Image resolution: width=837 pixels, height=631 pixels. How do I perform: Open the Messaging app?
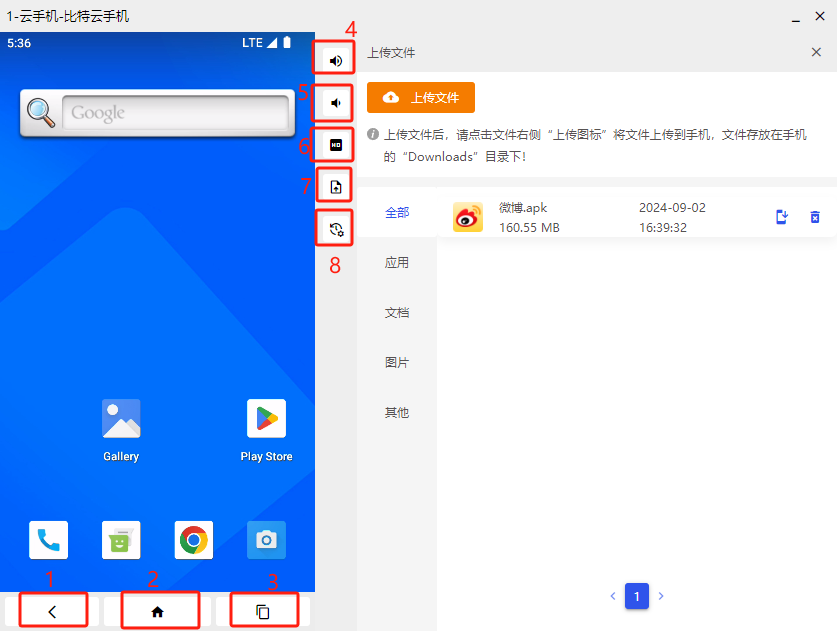121,540
